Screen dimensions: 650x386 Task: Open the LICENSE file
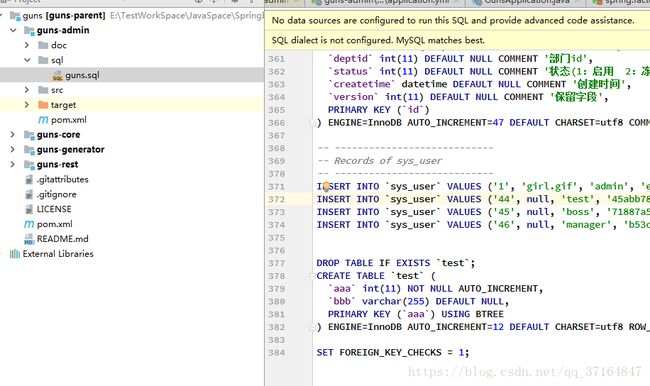[54, 209]
